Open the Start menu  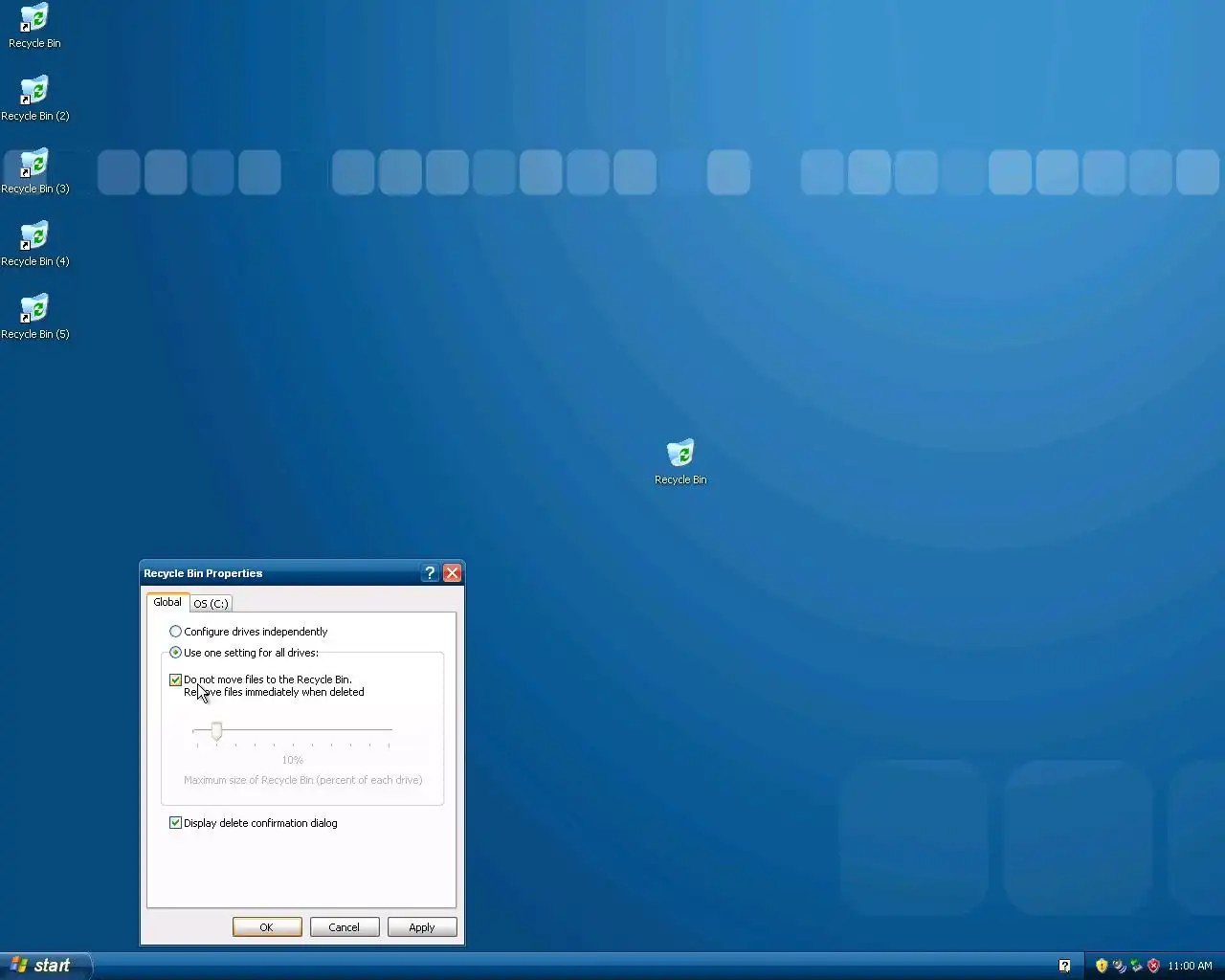tap(46, 966)
